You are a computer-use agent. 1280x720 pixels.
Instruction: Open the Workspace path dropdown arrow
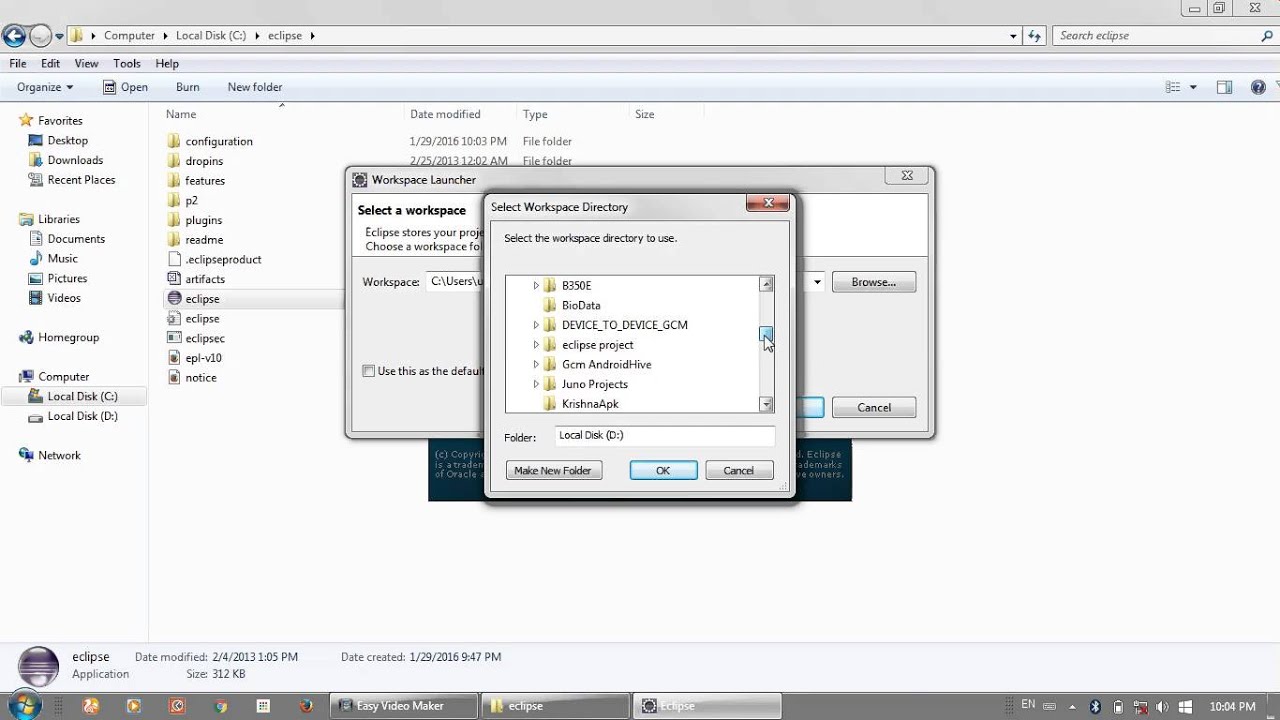point(817,282)
